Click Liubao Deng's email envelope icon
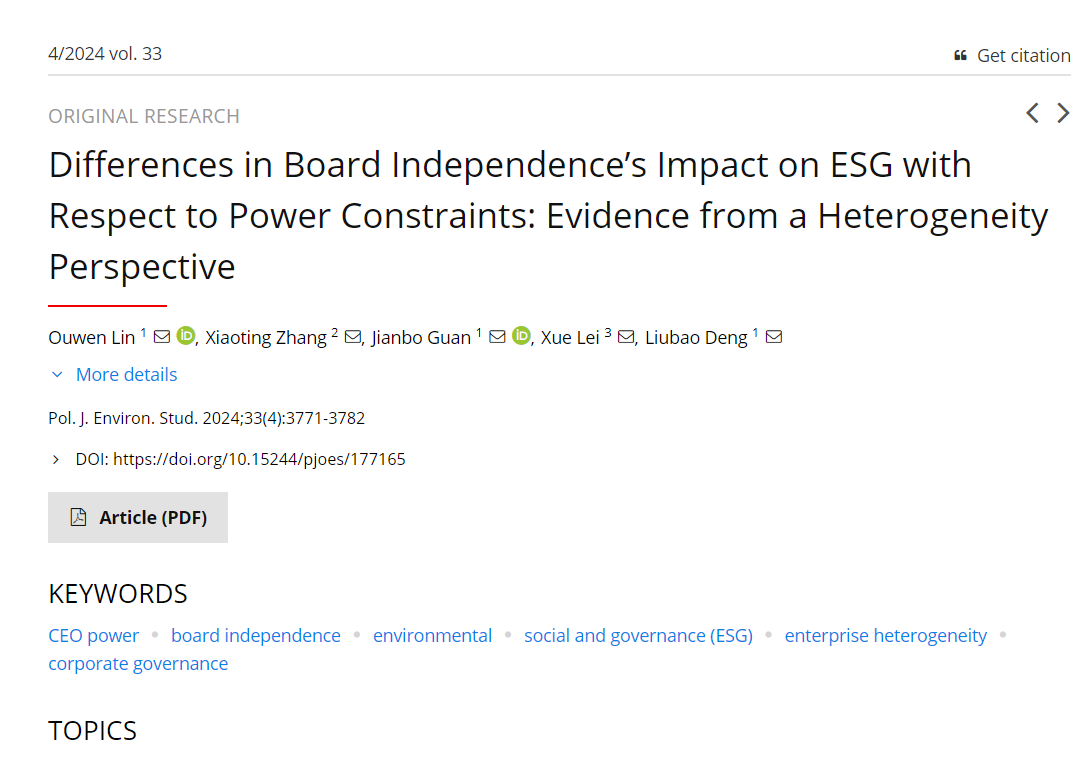This screenshot has width=1092, height=761. [x=773, y=337]
